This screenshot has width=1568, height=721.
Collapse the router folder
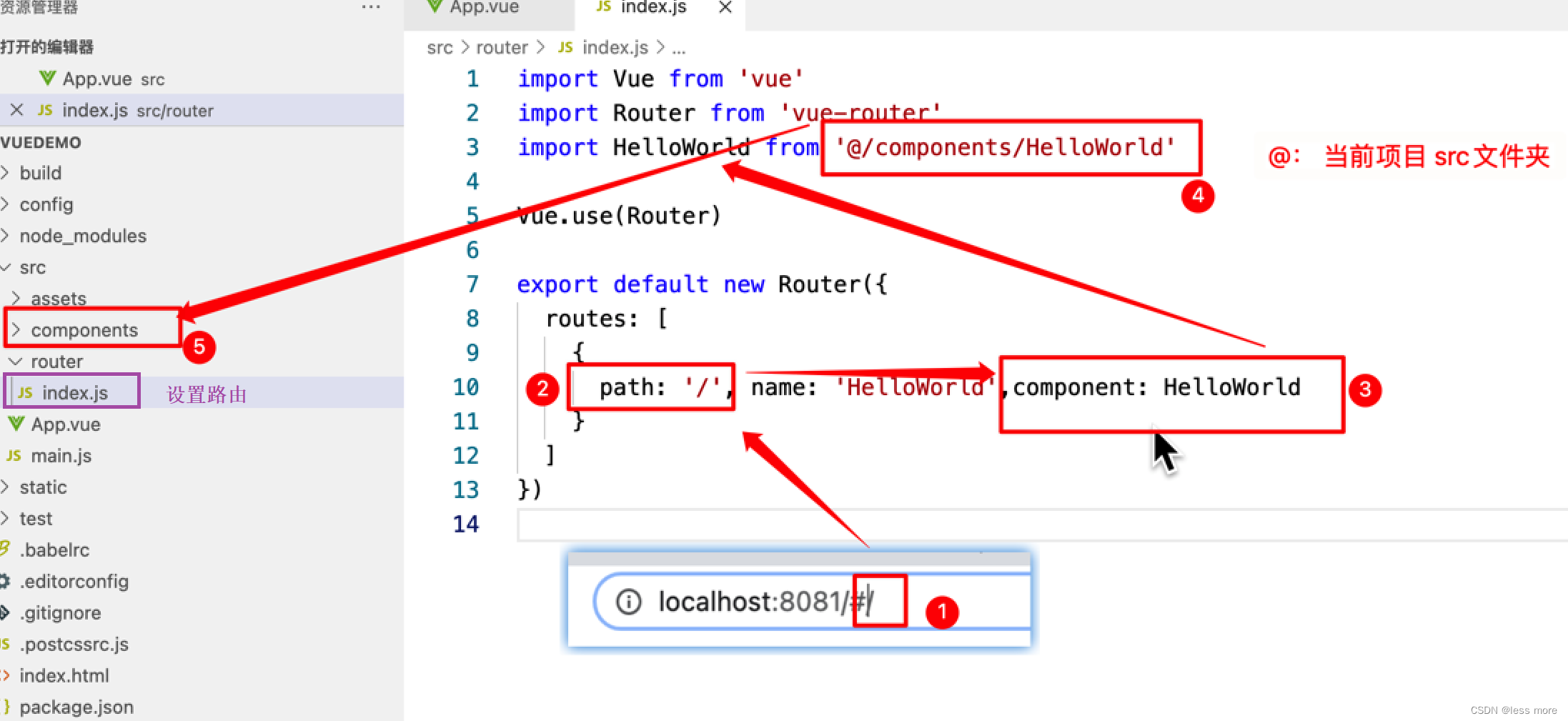[x=56, y=362]
